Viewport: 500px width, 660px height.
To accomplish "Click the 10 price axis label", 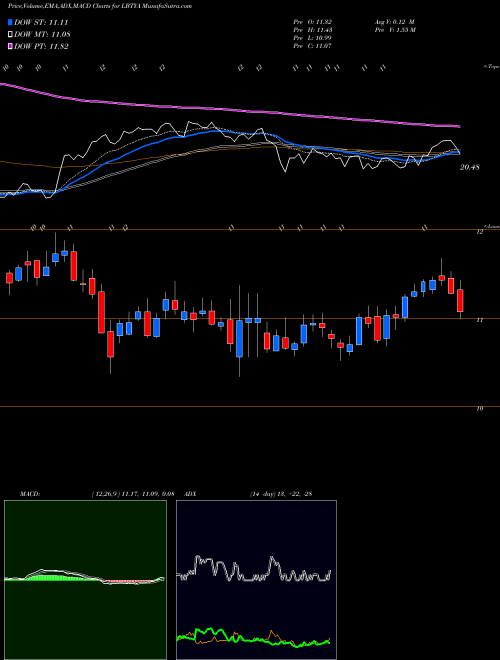I will (x=480, y=409).
